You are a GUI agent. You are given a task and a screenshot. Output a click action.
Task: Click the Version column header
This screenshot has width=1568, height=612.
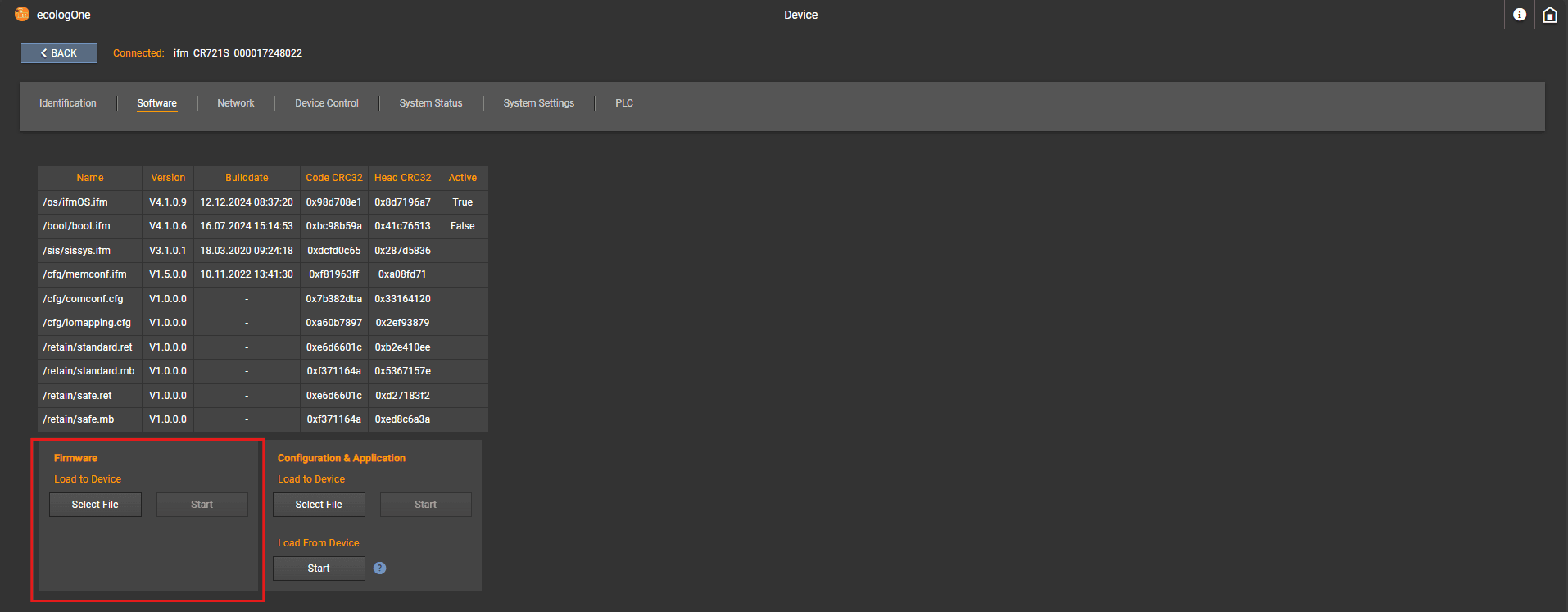pos(168,178)
